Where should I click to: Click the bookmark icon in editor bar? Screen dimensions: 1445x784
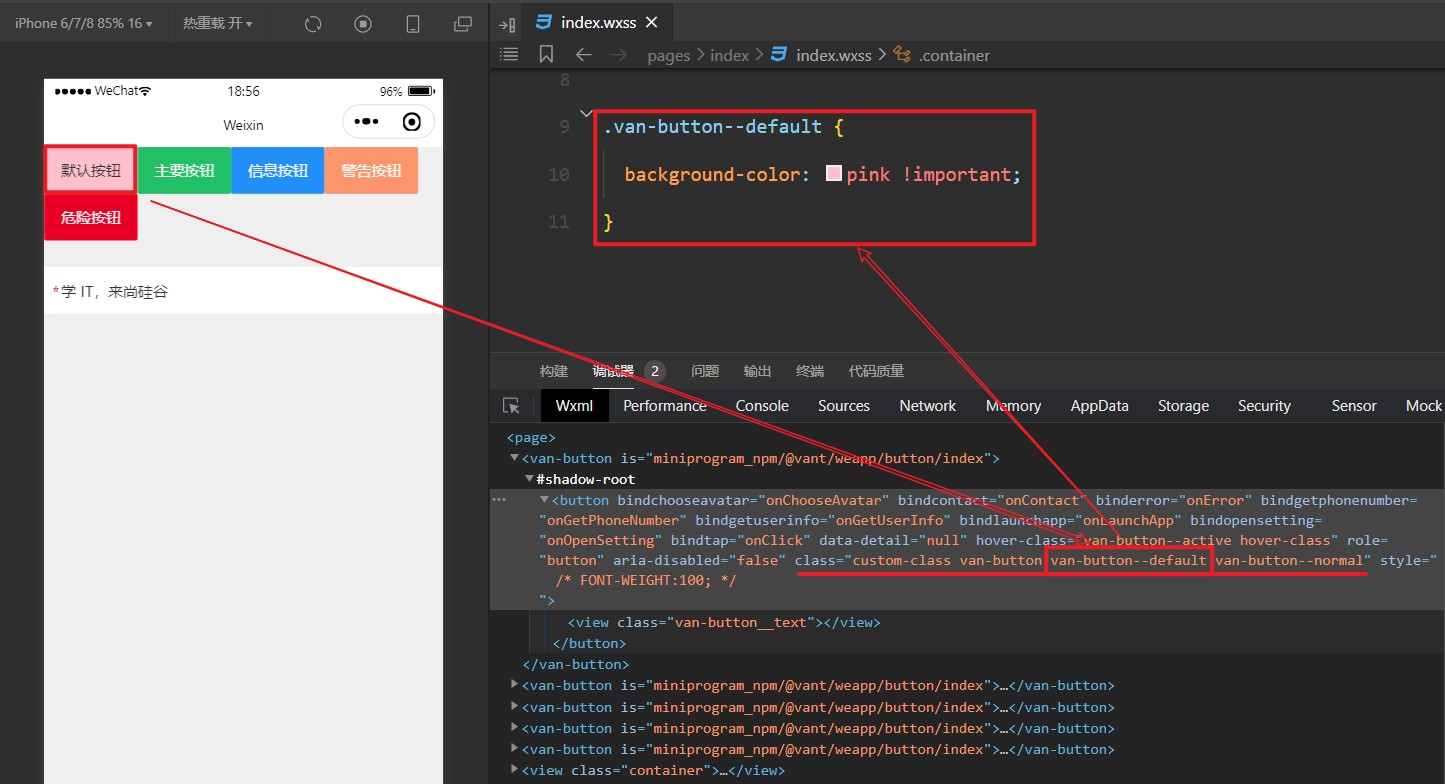click(546, 54)
